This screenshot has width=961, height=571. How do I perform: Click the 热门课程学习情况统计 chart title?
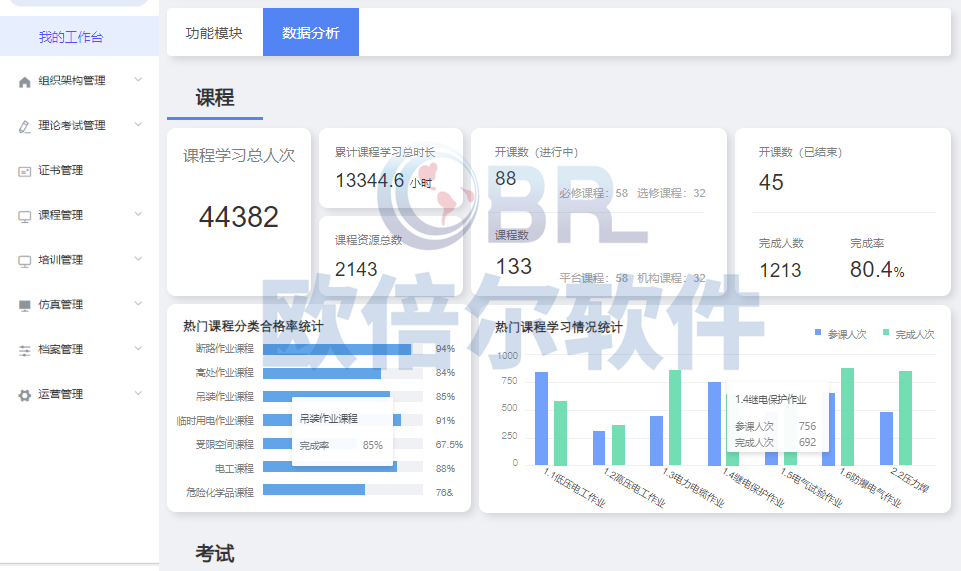click(558, 327)
